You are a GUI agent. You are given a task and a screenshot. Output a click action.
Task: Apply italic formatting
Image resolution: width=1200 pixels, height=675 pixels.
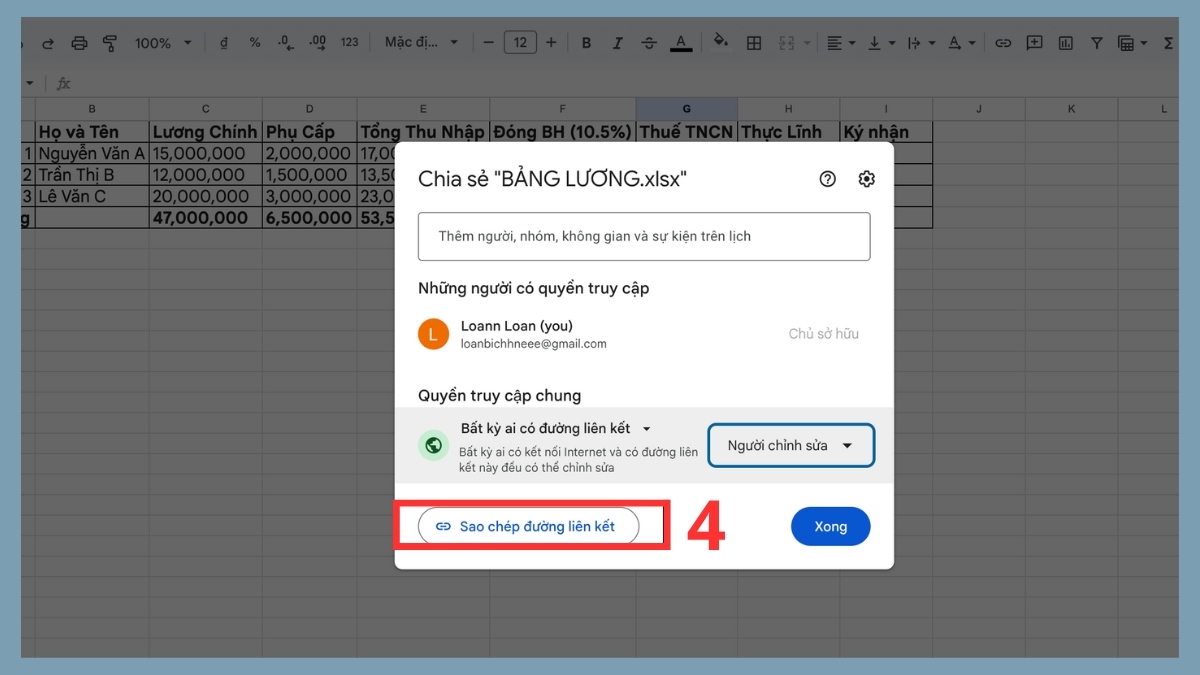tap(617, 42)
